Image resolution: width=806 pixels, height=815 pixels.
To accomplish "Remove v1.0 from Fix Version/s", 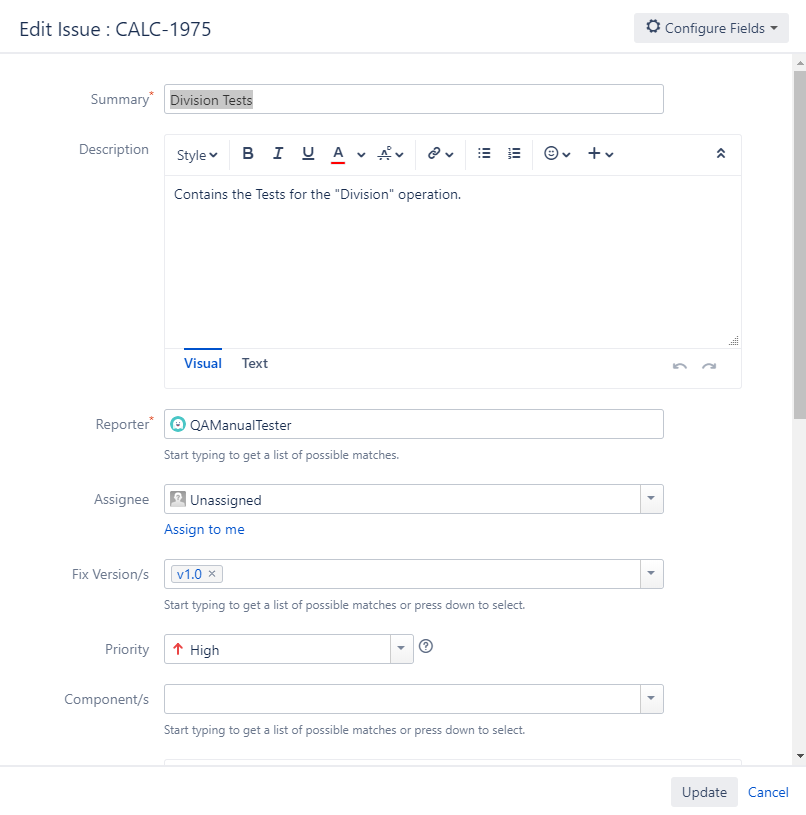I will click(x=212, y=573).
